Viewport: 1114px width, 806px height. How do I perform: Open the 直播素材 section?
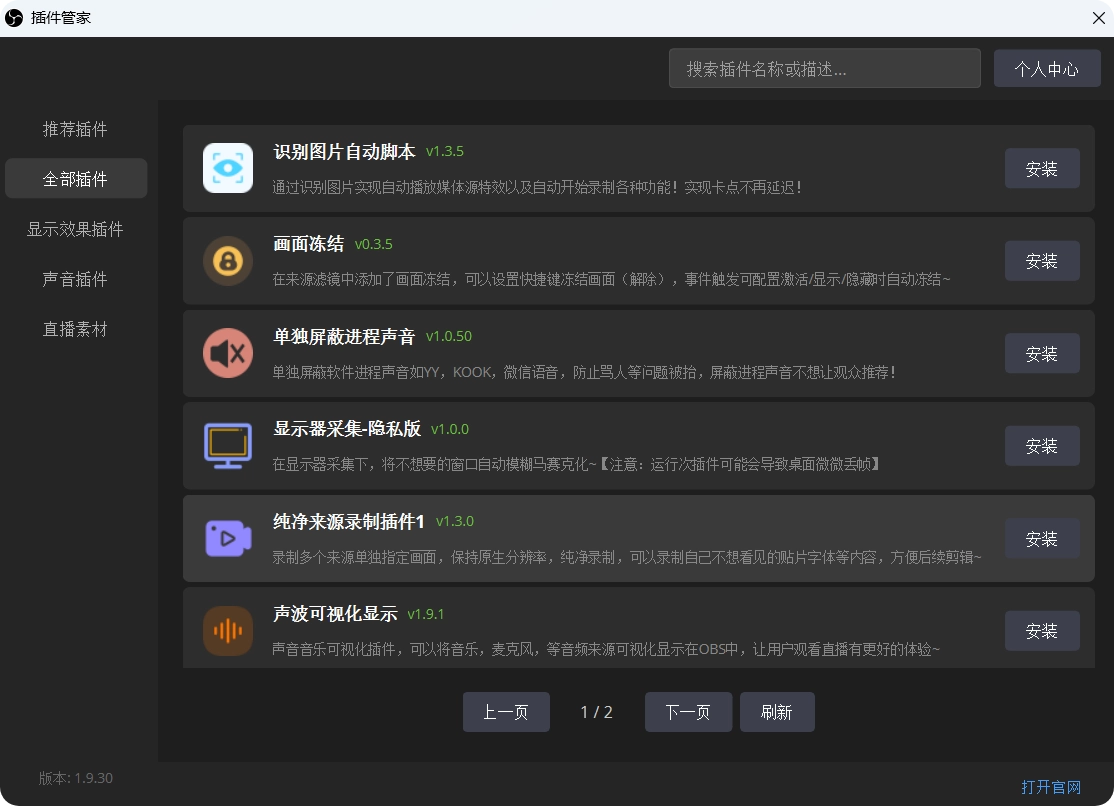75,328
